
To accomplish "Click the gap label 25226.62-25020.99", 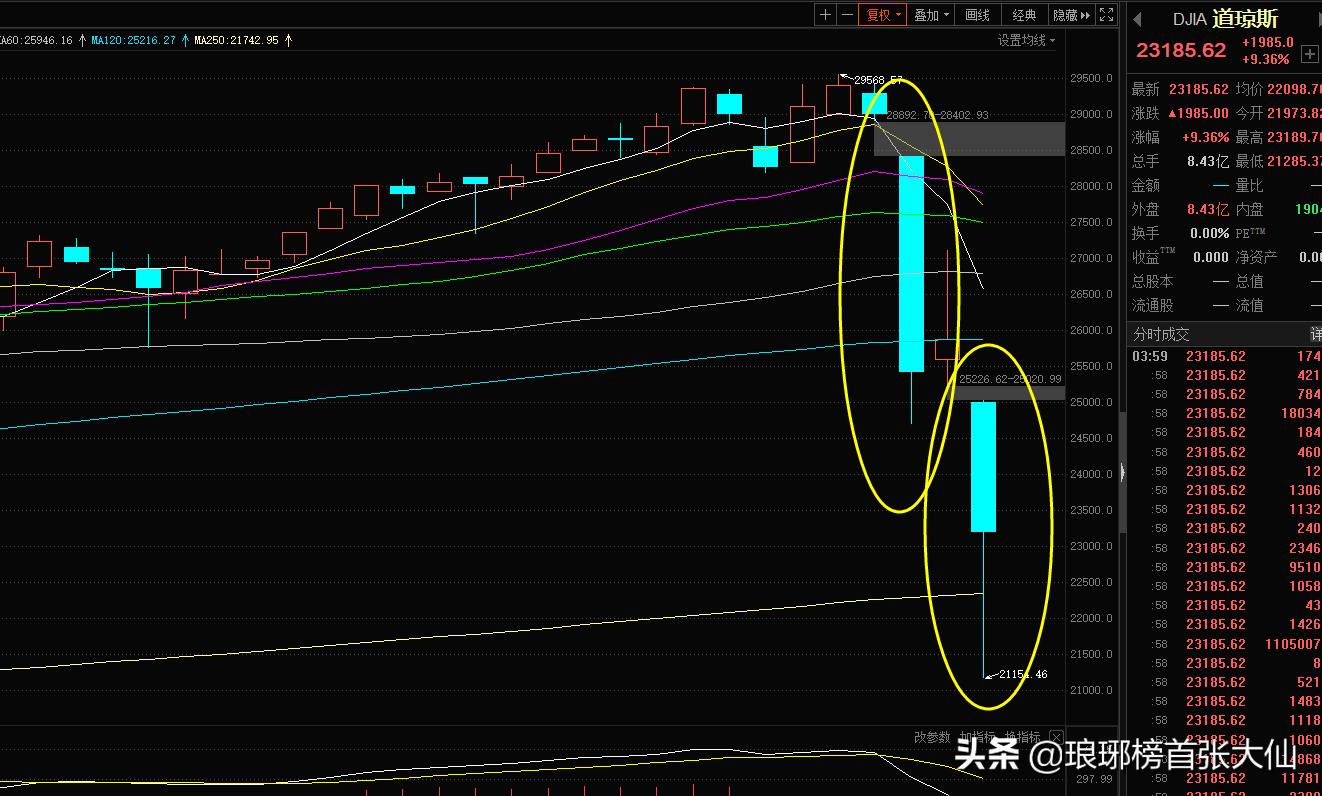I will tap(1010, 379).
